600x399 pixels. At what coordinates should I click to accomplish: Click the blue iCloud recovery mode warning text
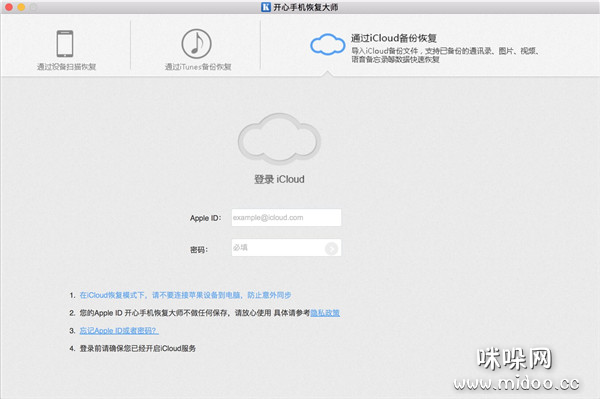185,295
